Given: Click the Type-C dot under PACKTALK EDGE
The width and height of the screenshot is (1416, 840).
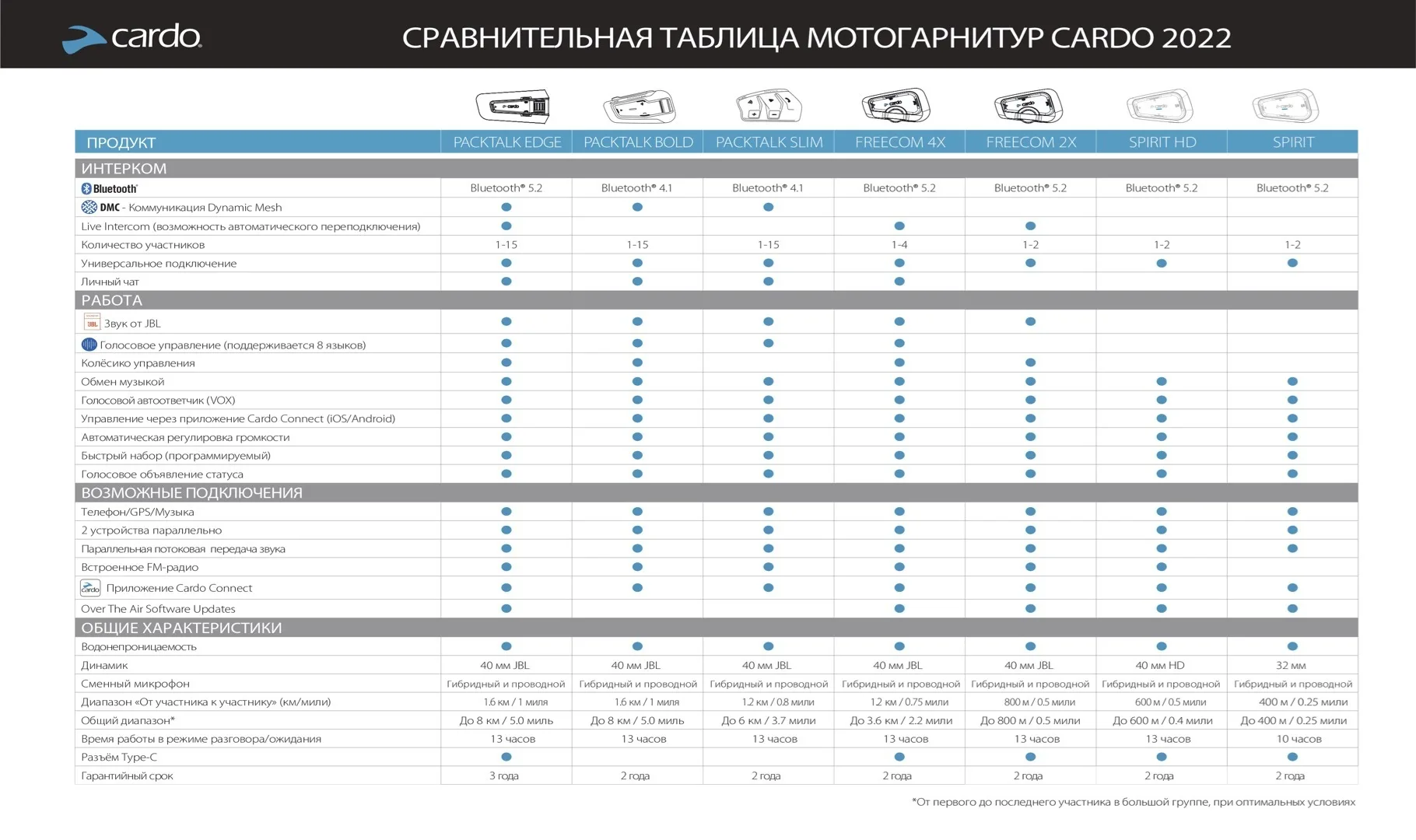Looking at the screenshot, I should coord(506,757).
